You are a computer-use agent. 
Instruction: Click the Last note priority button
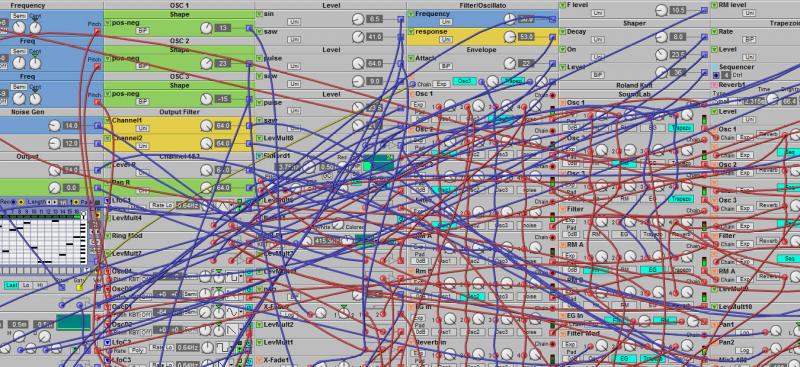(x=11, y=285)
